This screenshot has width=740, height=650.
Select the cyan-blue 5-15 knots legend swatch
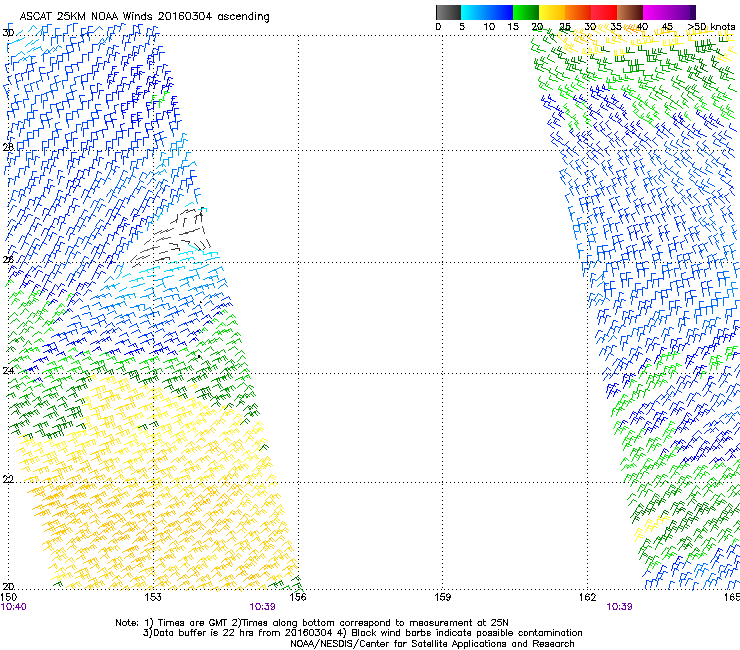point(487,12)
